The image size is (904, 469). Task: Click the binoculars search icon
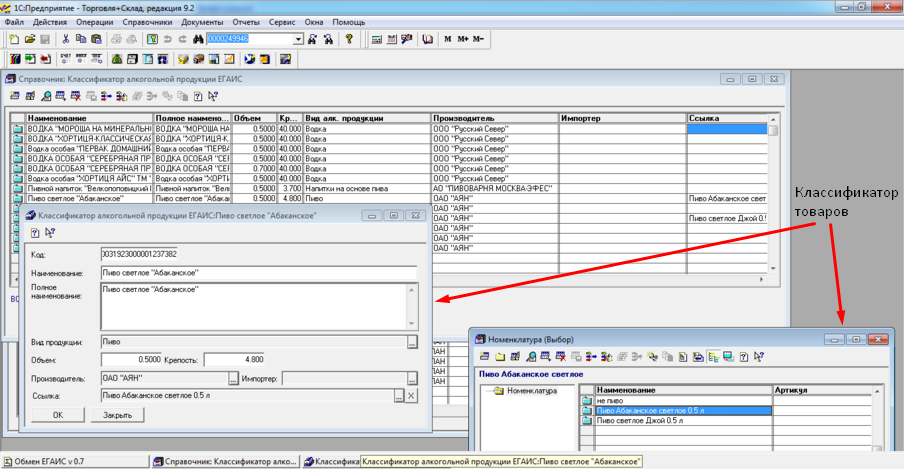[x=198, y=39]
